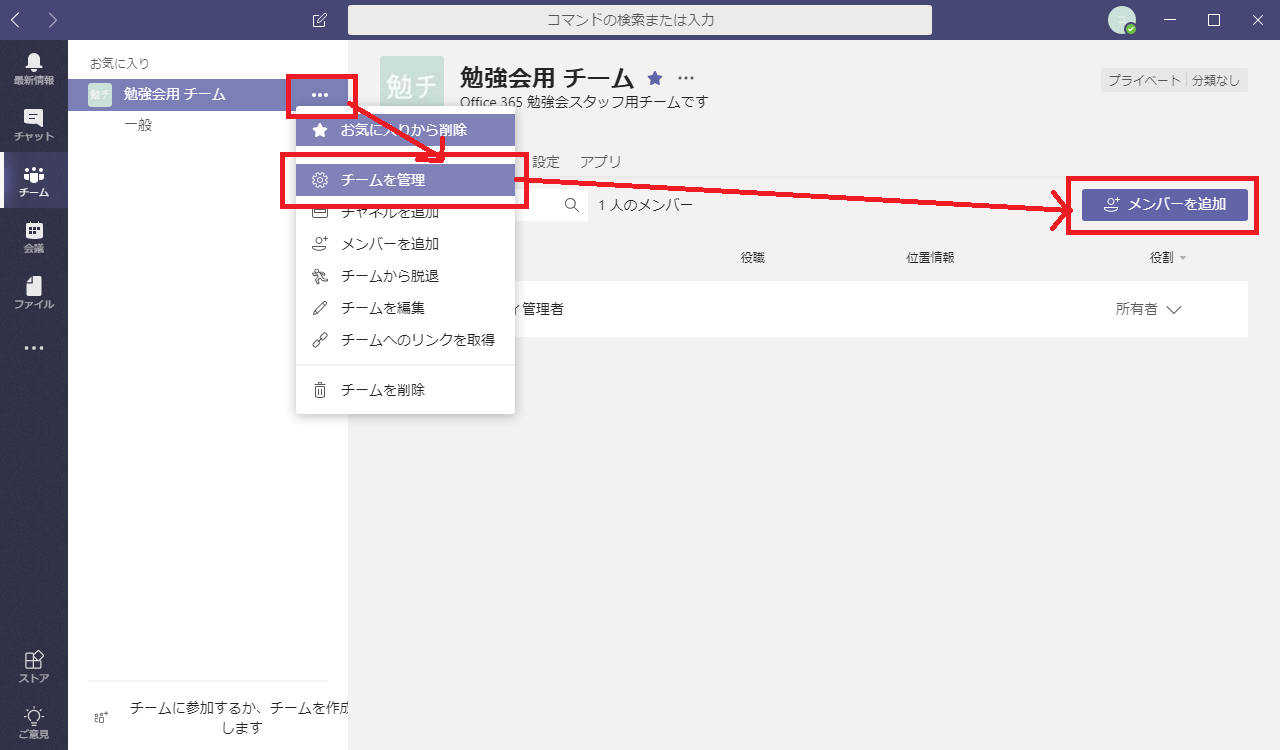
Task: Maximize the Teams window
Action: (x=1214, y=20)
